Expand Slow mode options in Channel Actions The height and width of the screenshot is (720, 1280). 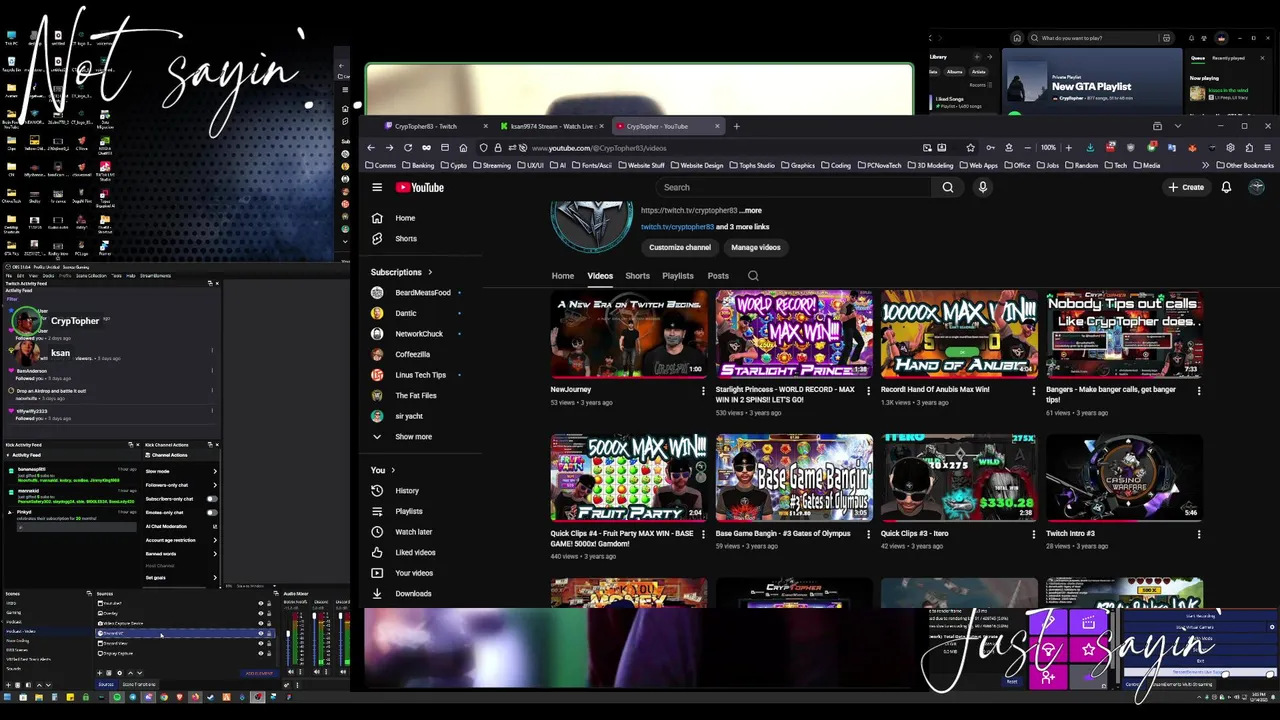[x=215, y=471]
